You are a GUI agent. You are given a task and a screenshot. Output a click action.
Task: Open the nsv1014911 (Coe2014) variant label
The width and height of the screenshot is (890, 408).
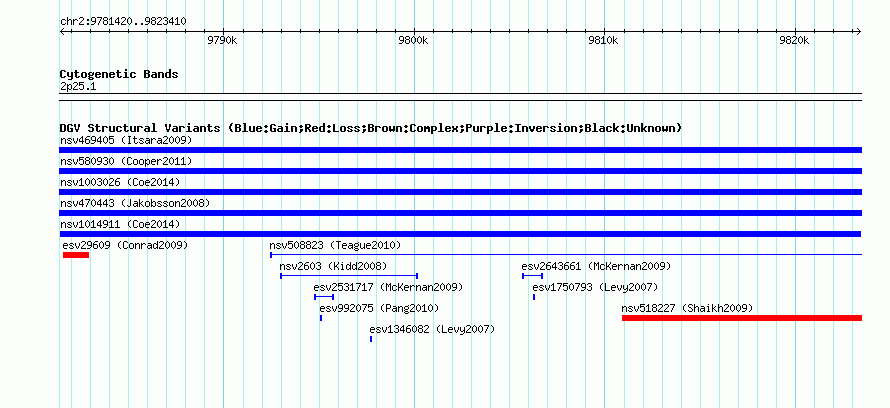(120, 225)
